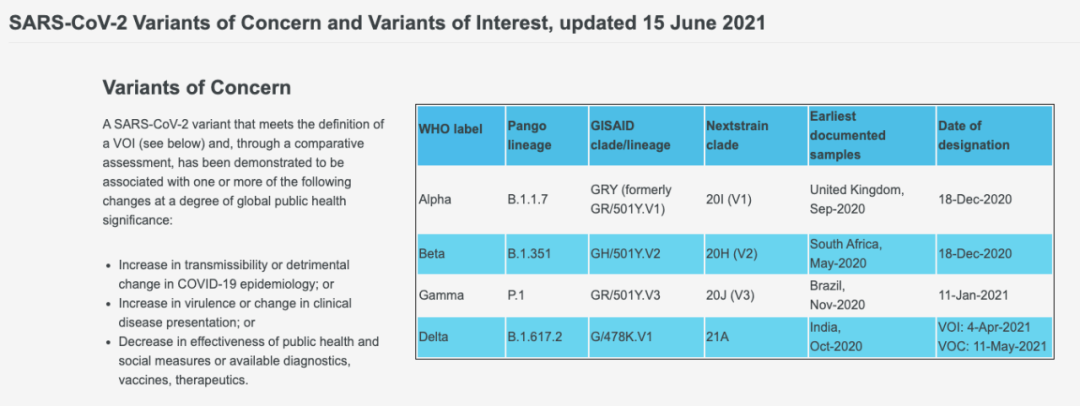Screen dimensions: 1080x406
Task: Click the B.1.617.2 lineage cell
Action: pyautogui.click(x=534, y=337)
